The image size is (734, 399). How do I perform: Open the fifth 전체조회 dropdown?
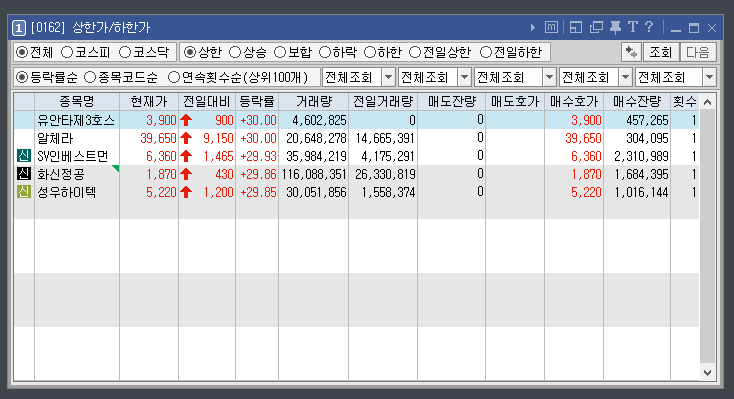pyautogui.click(x=709, y=77)
